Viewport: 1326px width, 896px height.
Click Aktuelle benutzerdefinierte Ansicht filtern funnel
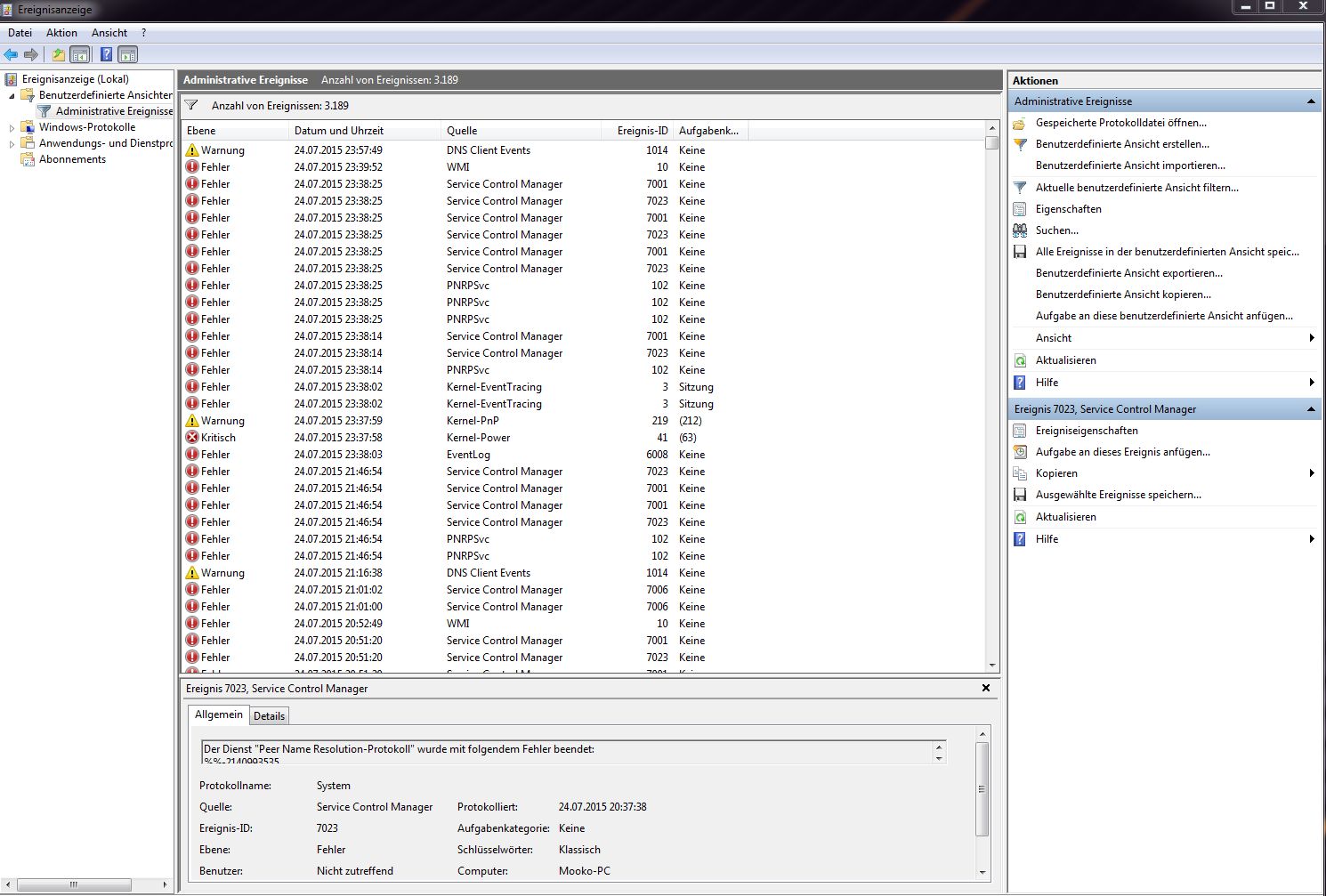[x=1020, y=188]
